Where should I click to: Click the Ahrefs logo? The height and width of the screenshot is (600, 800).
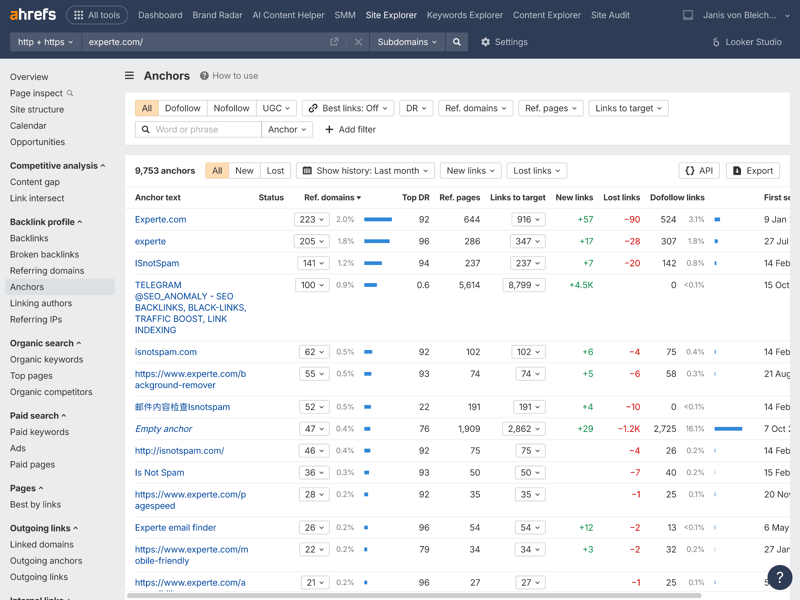click(x=32, y=15)
